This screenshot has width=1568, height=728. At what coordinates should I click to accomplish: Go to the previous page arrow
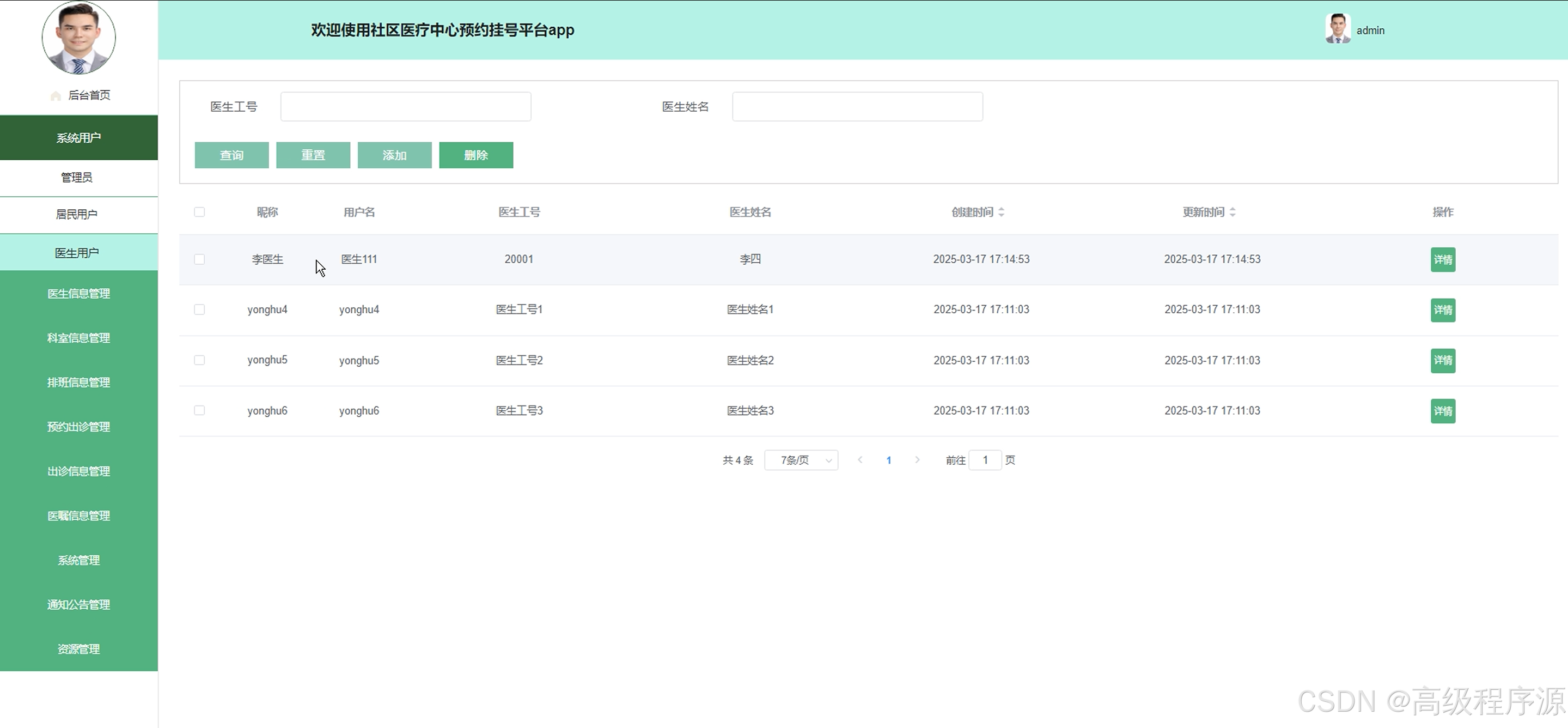[860, 460]
